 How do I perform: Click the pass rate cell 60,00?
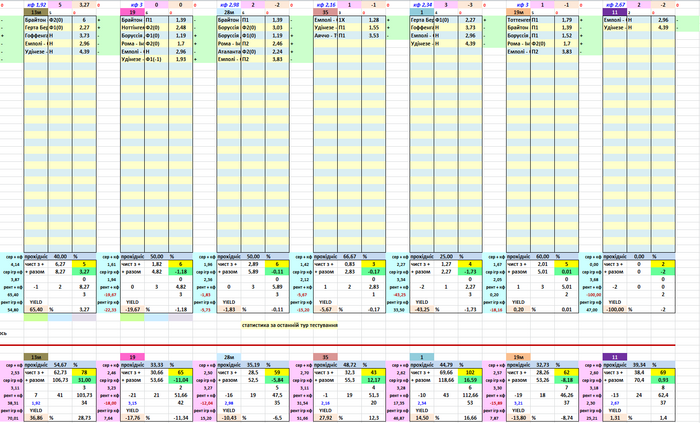tap(542, 257)
